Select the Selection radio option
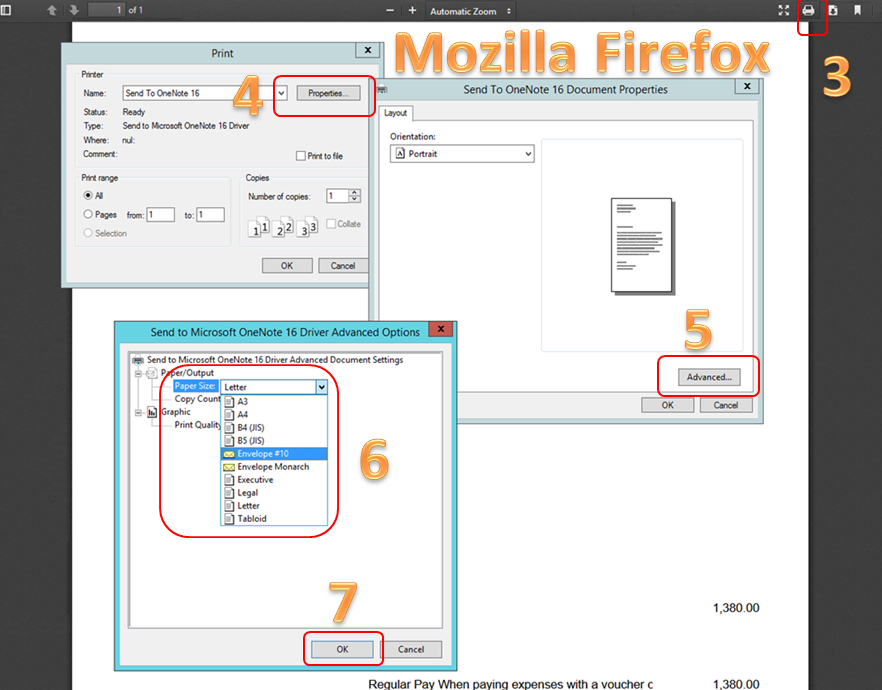The image size is (882, 690). (x=88, y=233)
